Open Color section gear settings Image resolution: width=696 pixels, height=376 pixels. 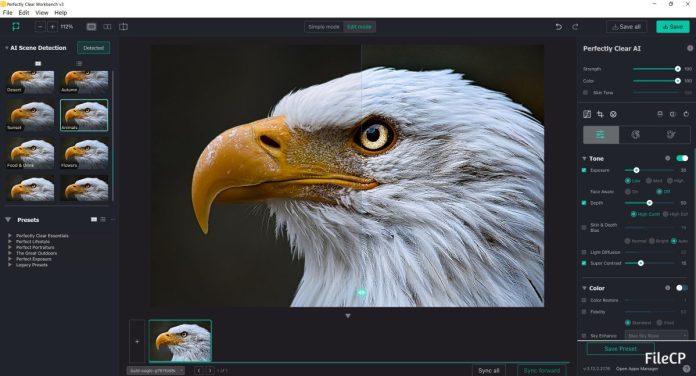point(668,288)
